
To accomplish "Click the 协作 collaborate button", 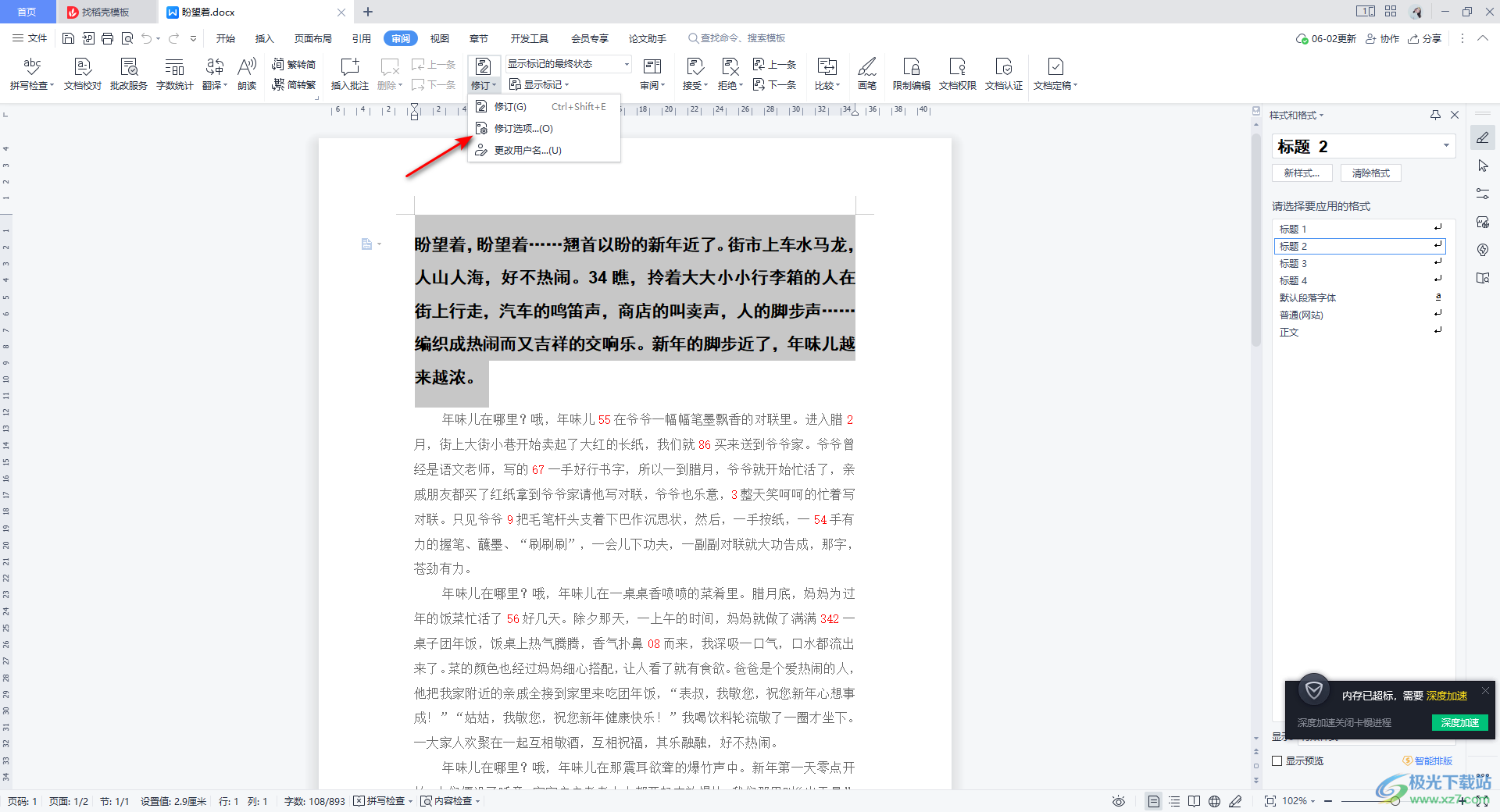I will click(x=1382, y=38).
